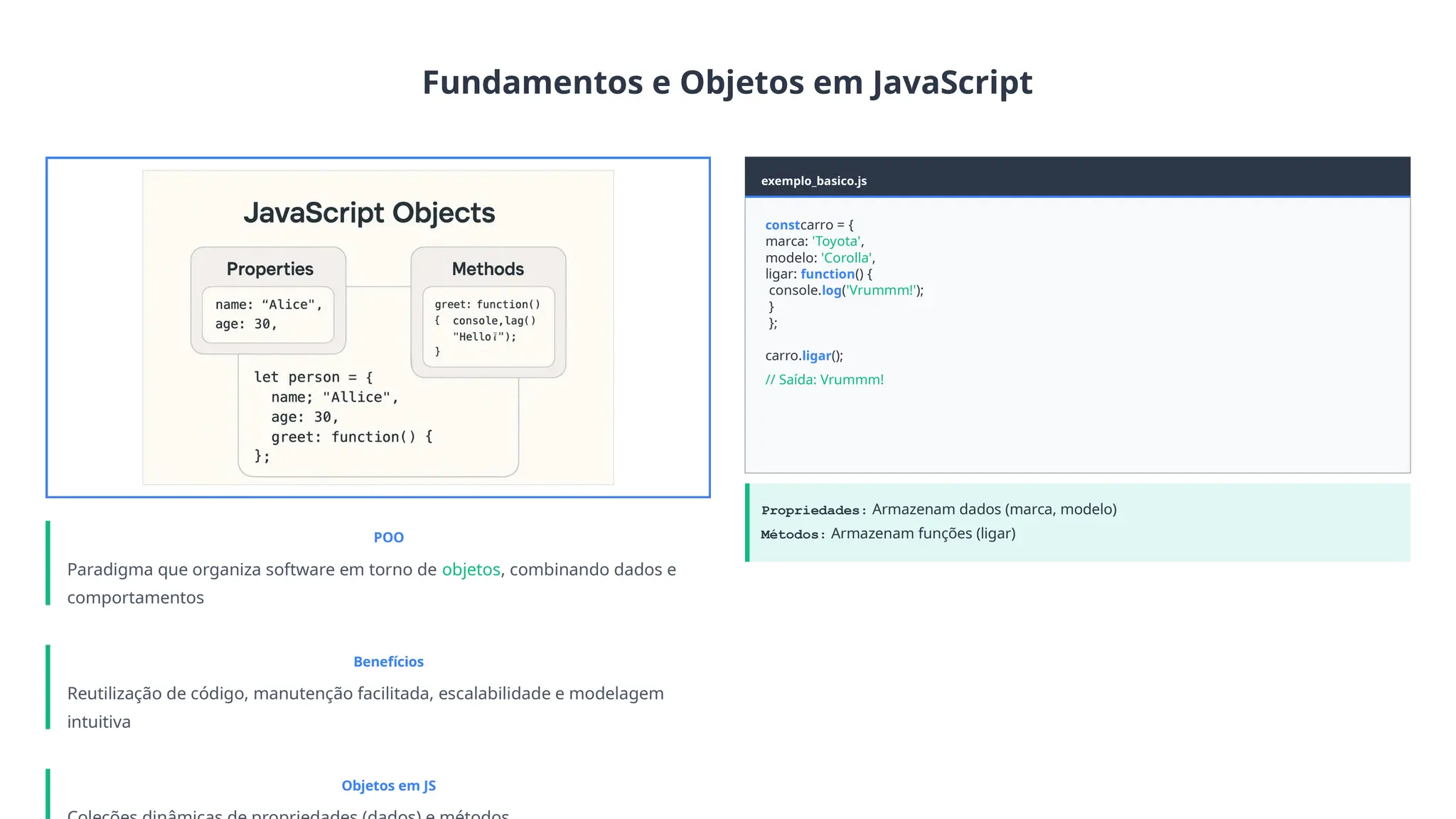Click the '// Saída: Vrummm!' comment
Viewport: 1456px width, 819px height.
click(x=824, y=380)
